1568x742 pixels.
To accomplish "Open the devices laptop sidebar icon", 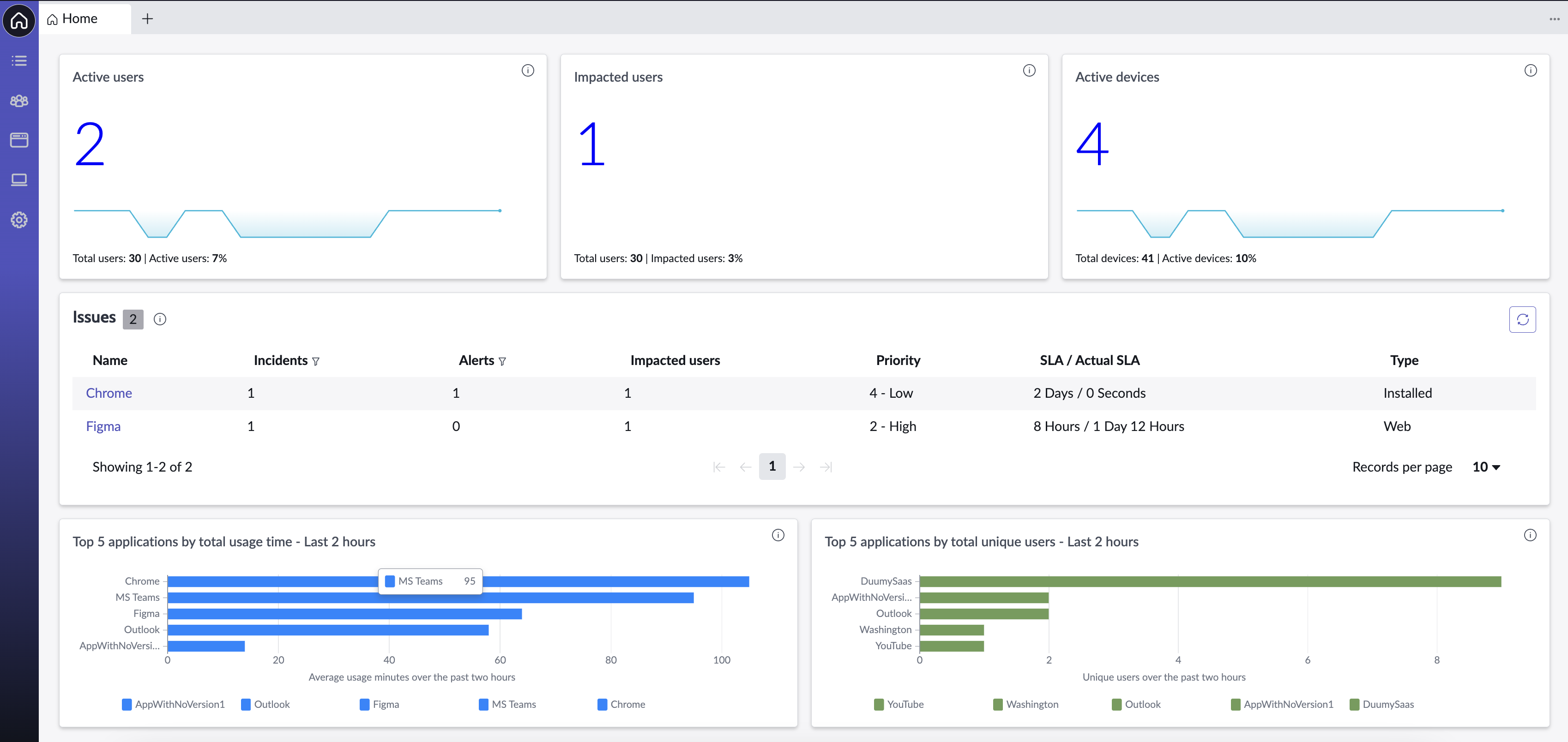I will [x=19, y=180].
